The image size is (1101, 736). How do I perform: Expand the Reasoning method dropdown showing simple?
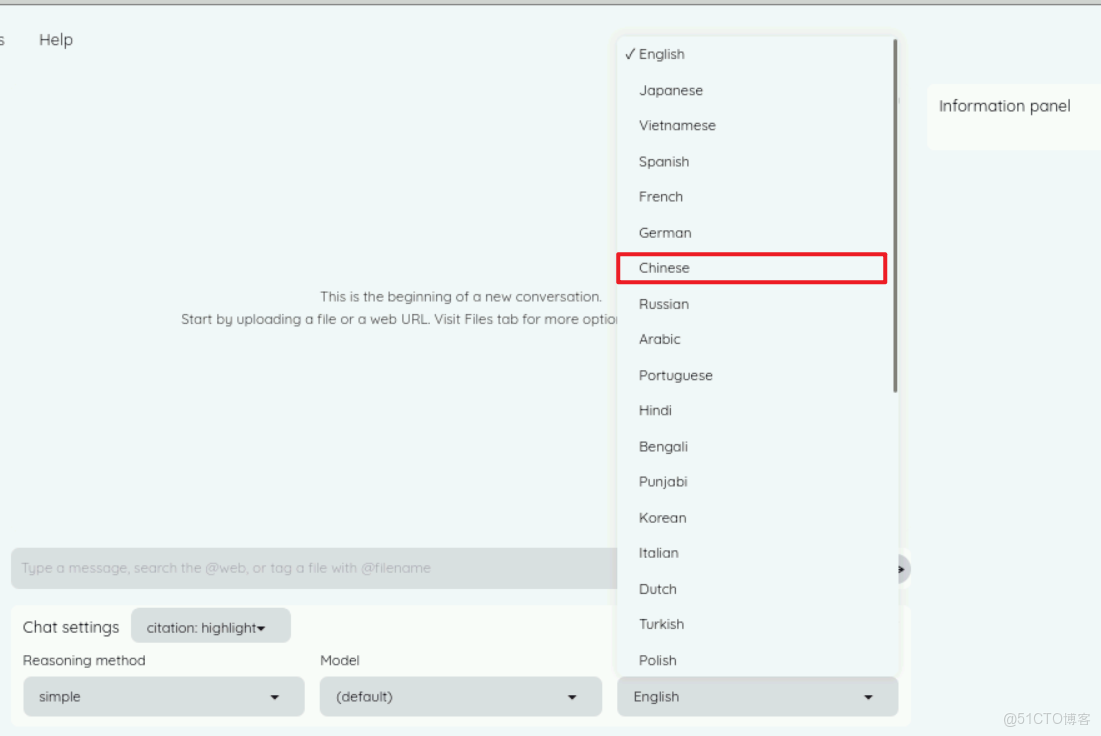click(163, 697)
